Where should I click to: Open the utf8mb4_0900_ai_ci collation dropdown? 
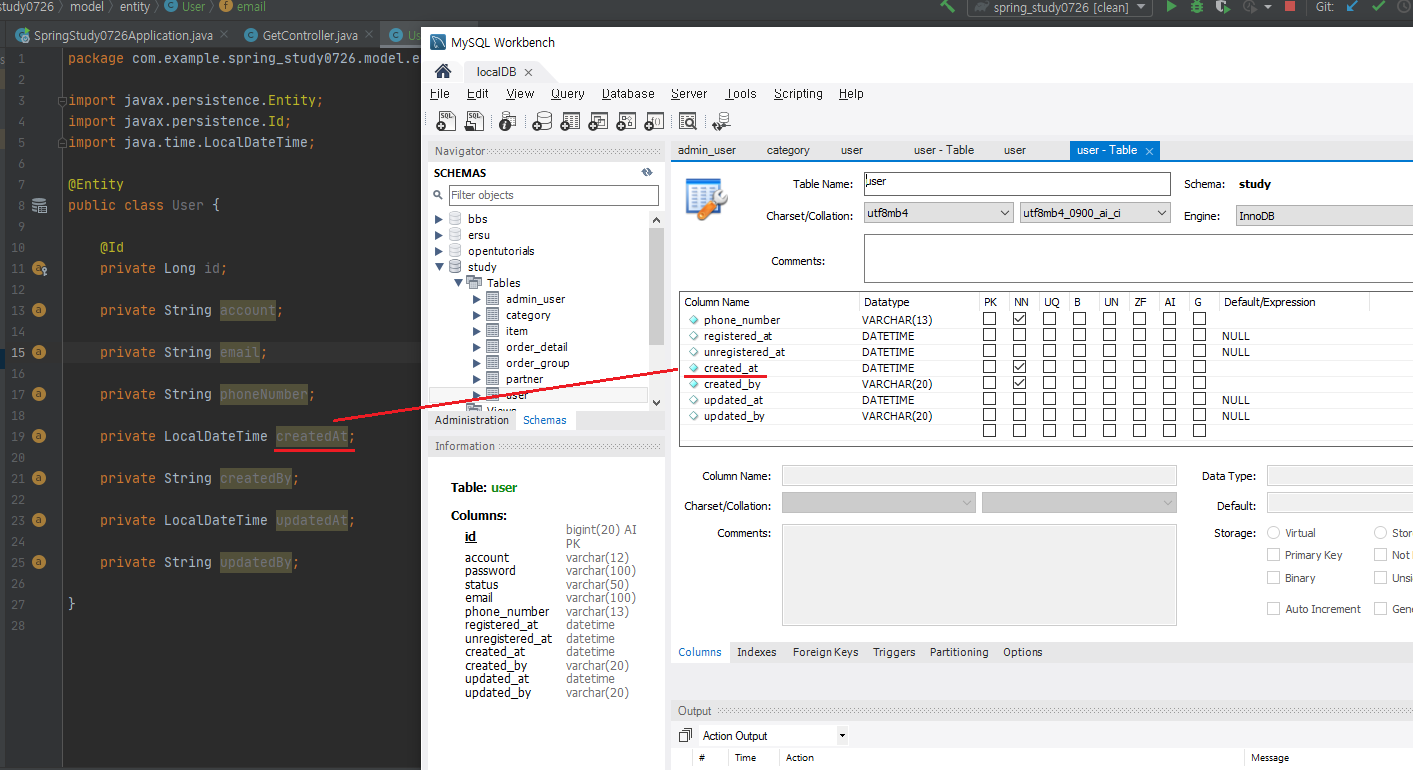1095,213
